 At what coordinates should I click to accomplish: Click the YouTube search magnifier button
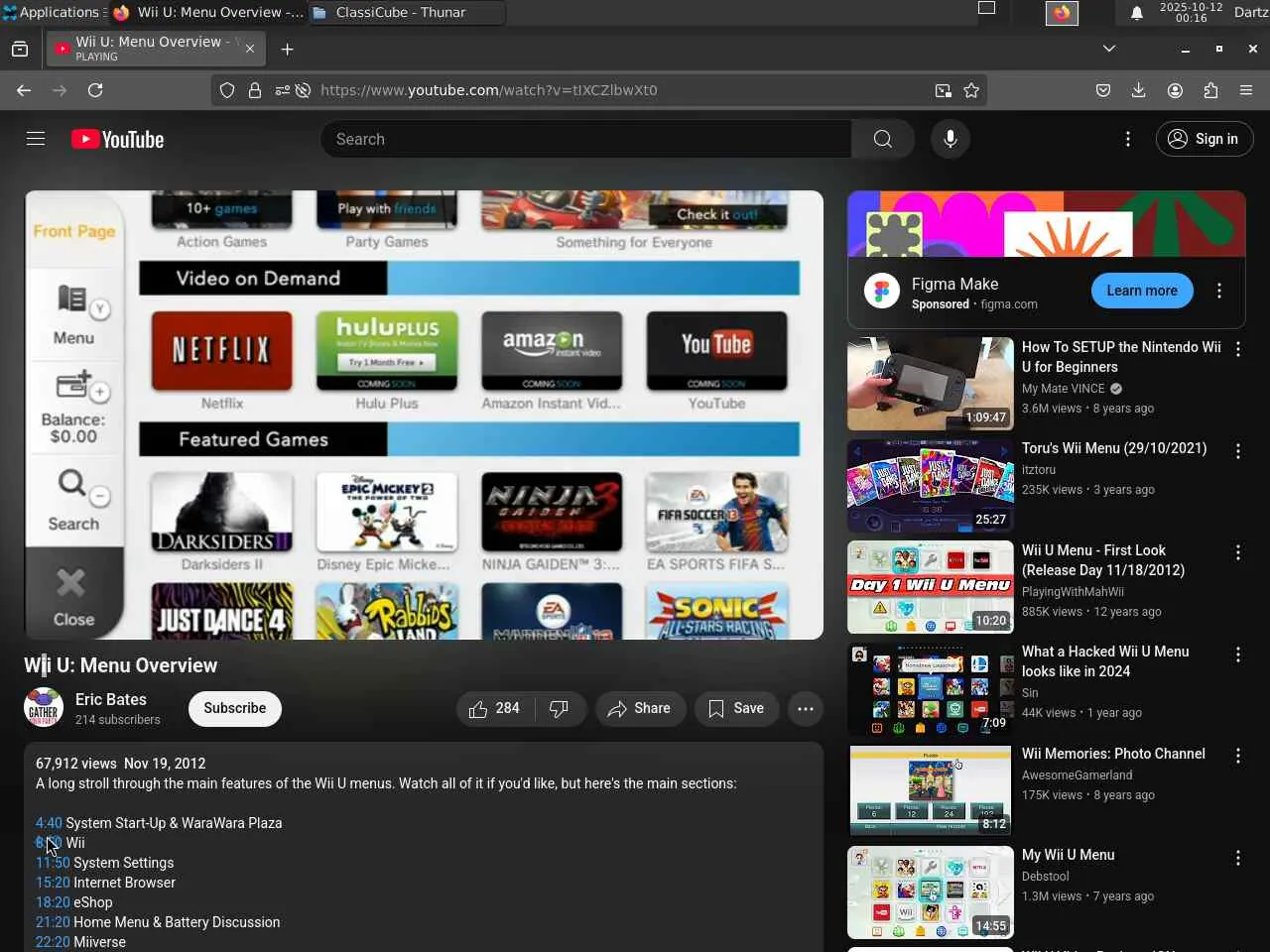[882, 140]
